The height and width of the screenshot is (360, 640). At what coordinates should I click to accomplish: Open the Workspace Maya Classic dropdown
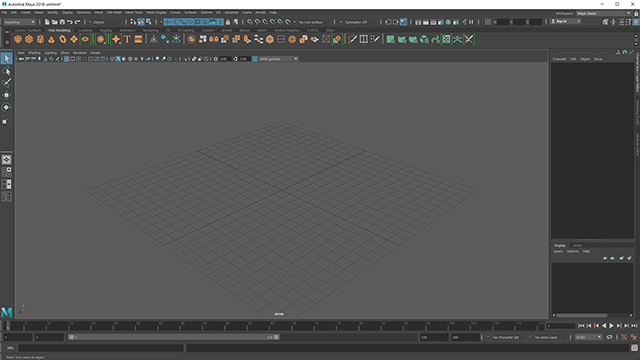(603, 13)
